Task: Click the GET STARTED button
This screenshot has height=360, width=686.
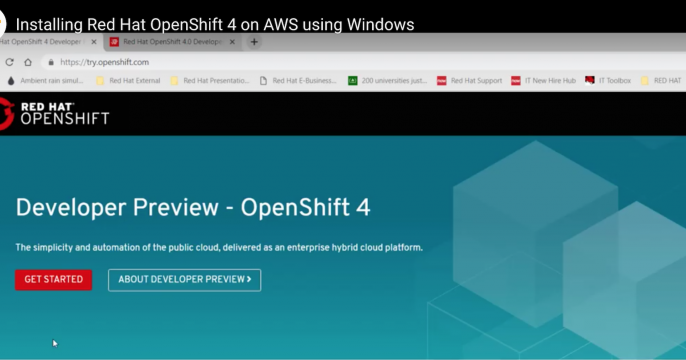Action: tap(53, 280)
